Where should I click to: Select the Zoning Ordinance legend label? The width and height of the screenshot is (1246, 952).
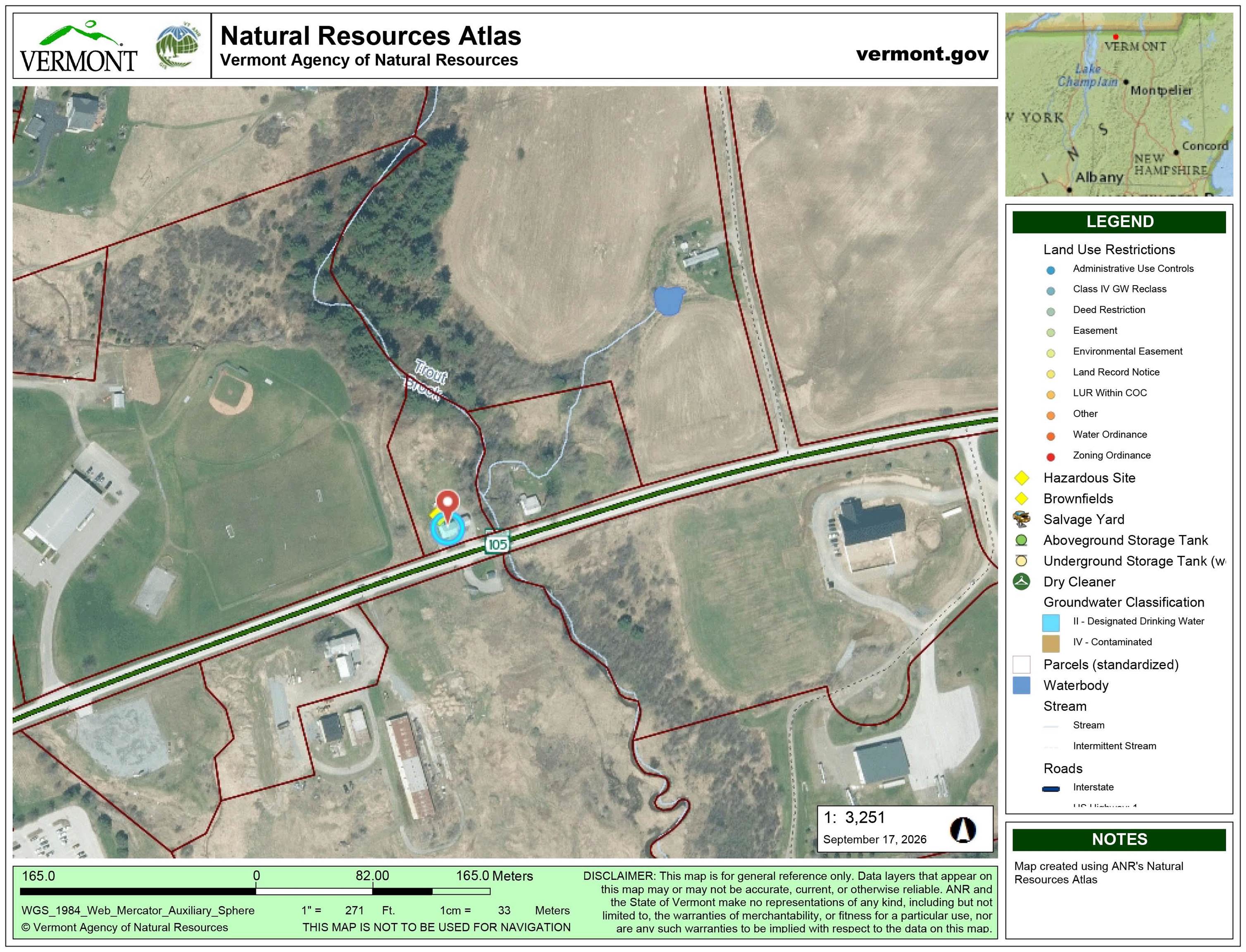pos(1111,455)
